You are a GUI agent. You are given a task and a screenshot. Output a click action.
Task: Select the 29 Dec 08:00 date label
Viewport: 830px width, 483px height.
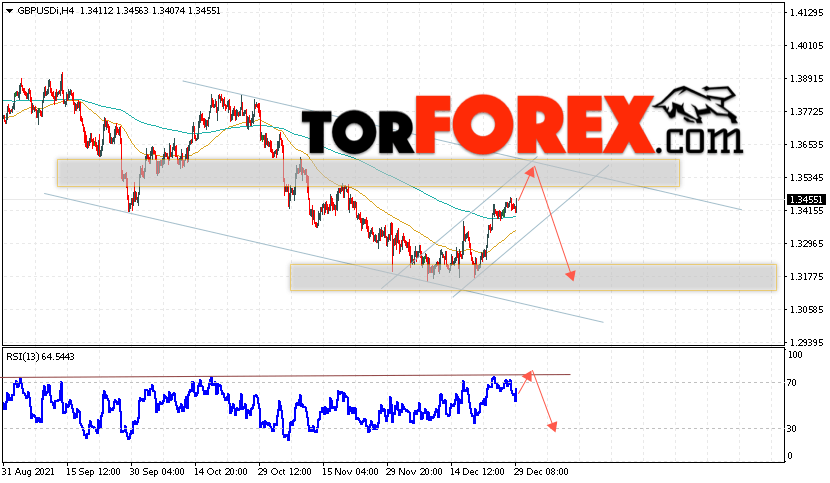(x=542, y=472)
